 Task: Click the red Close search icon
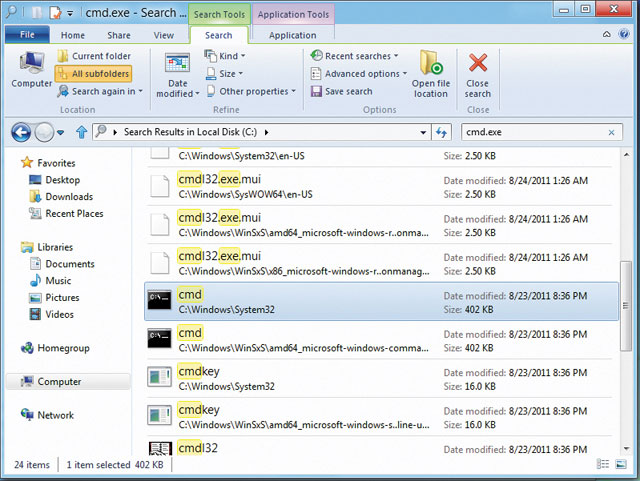pos(478,63)
